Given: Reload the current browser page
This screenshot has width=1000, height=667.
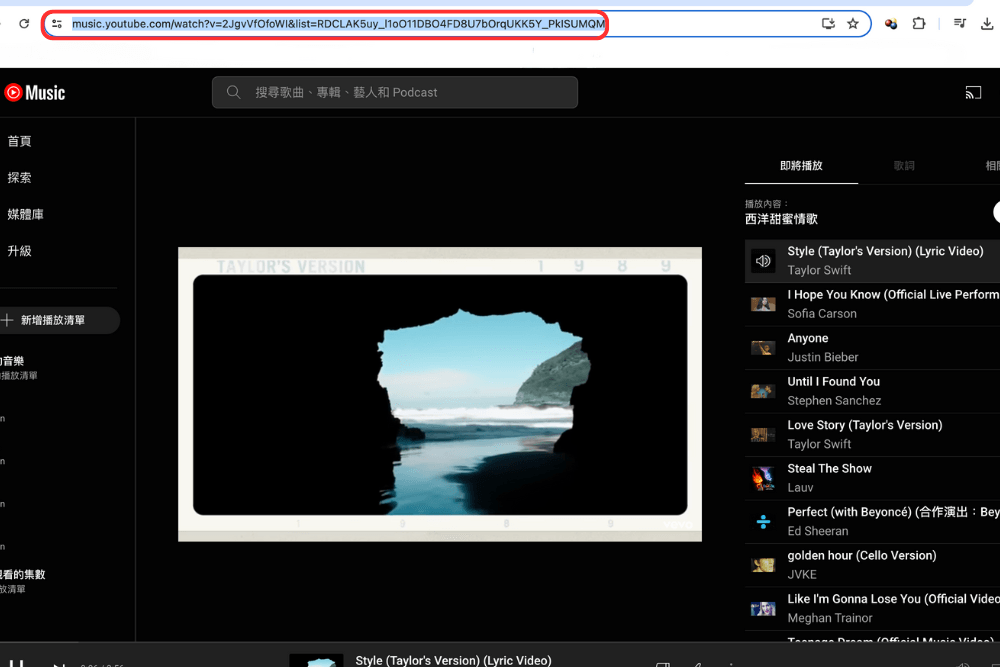Looking at the screenshot, I should (x=24, y=24).
